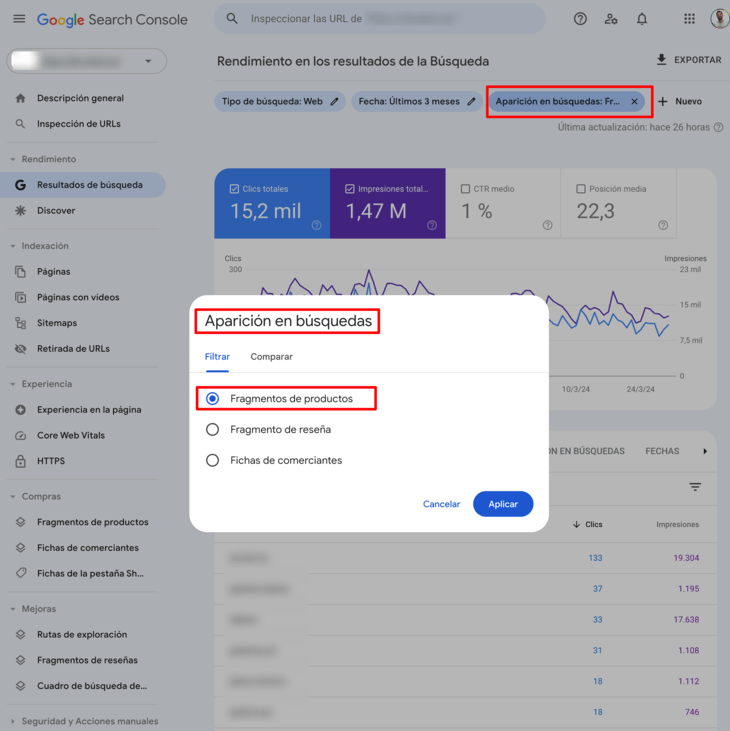The width and height of the screenshot is (730, 731).
Task: Add a new filter with Nuevo
Action: point(680,102)
